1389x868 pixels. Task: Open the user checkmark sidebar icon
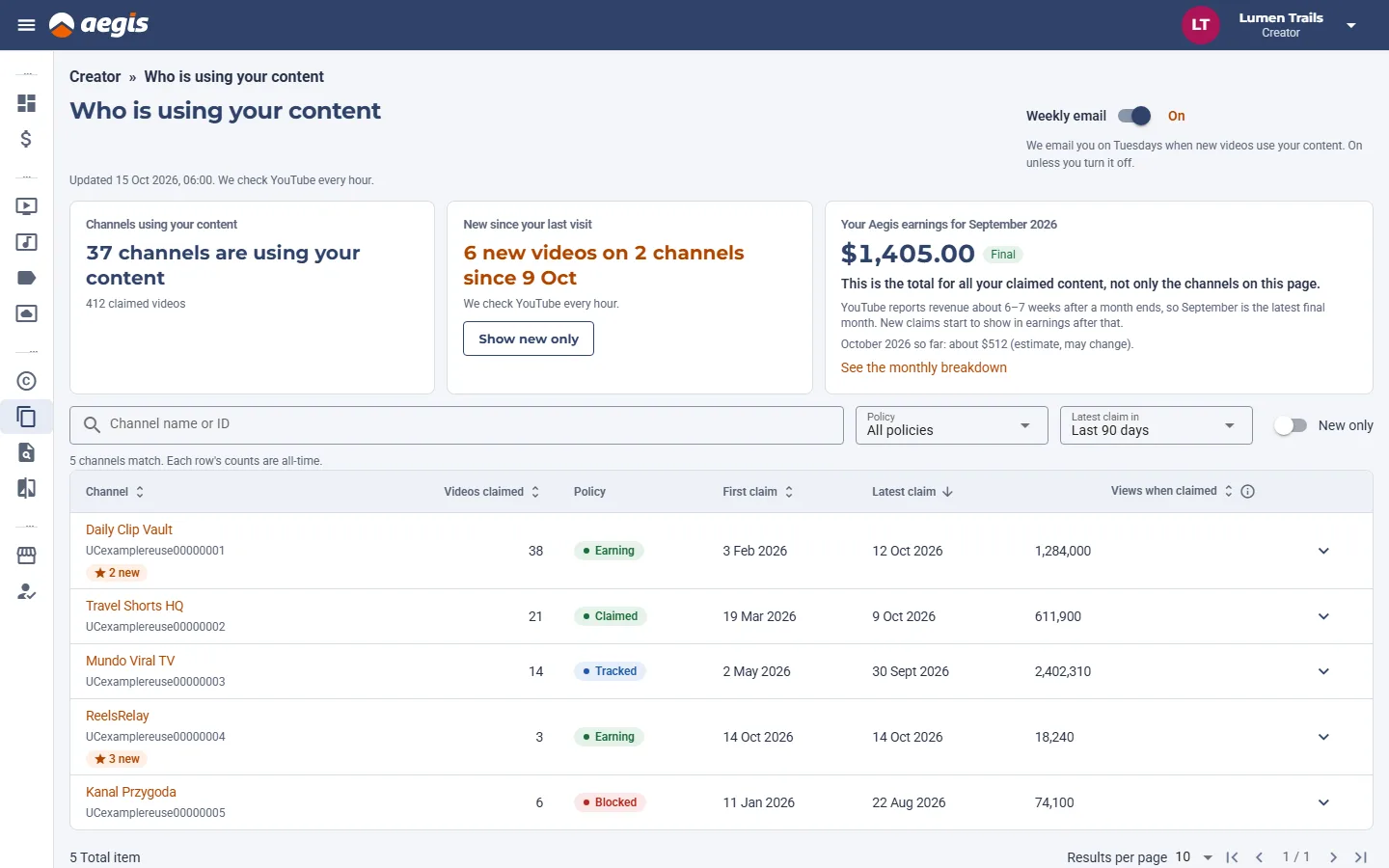click(x=27, y=591)
